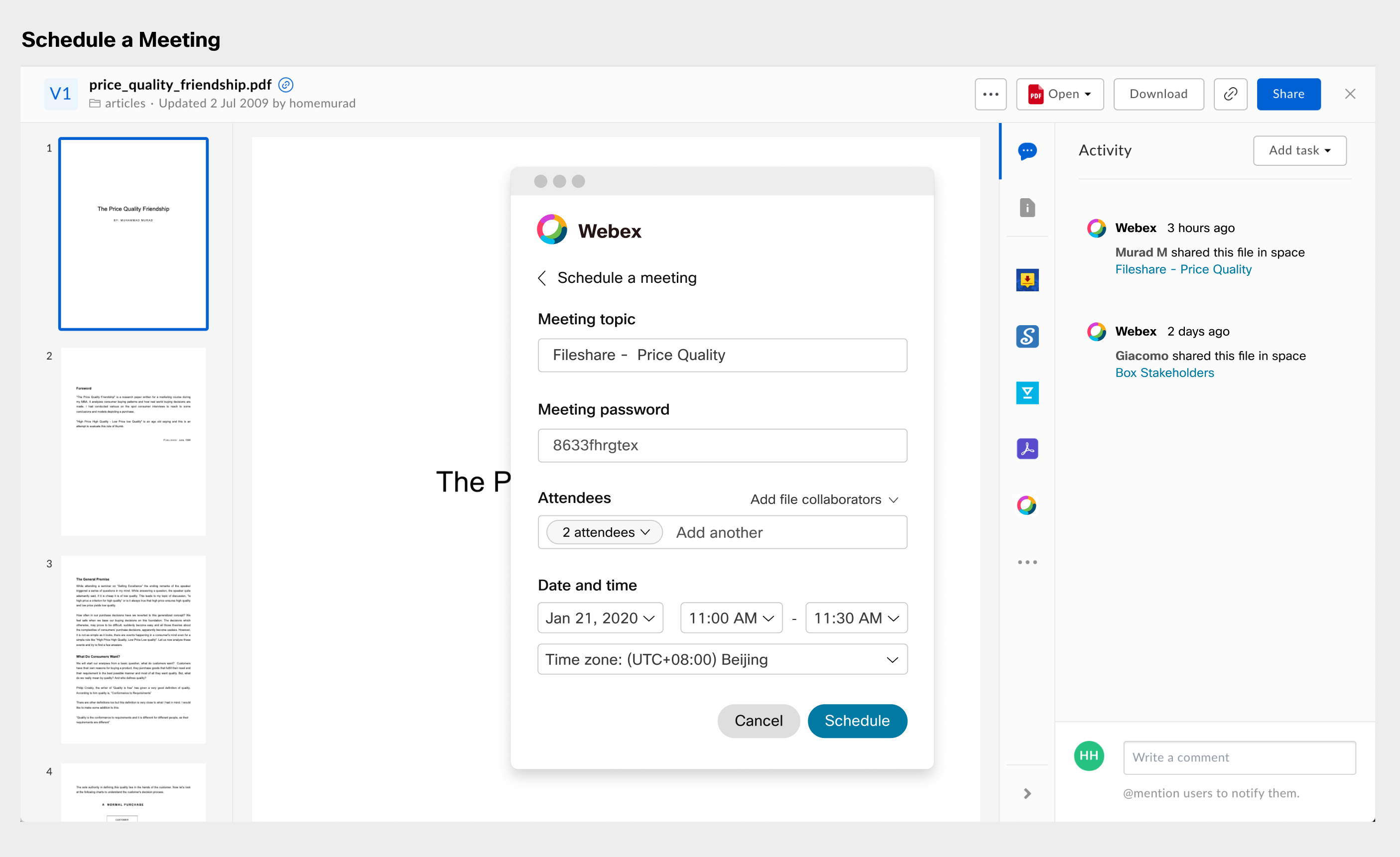Expand the Open with dropdown
Screen dimensions: 1400x857
click(1060, 94)
